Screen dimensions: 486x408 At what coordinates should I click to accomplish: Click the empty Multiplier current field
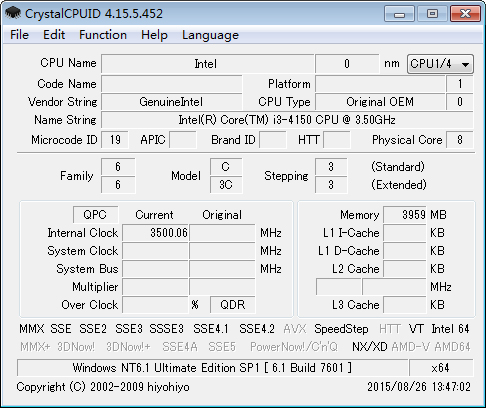[155, 287]
